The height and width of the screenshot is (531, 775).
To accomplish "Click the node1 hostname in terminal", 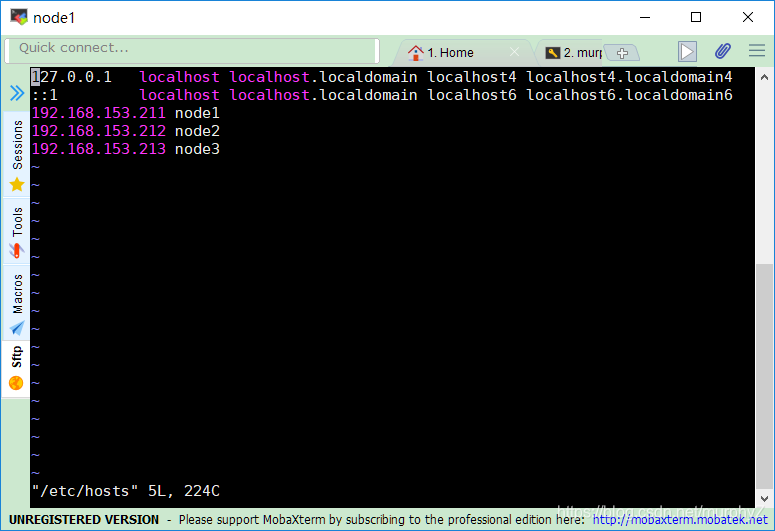I will tap(197, 113).
